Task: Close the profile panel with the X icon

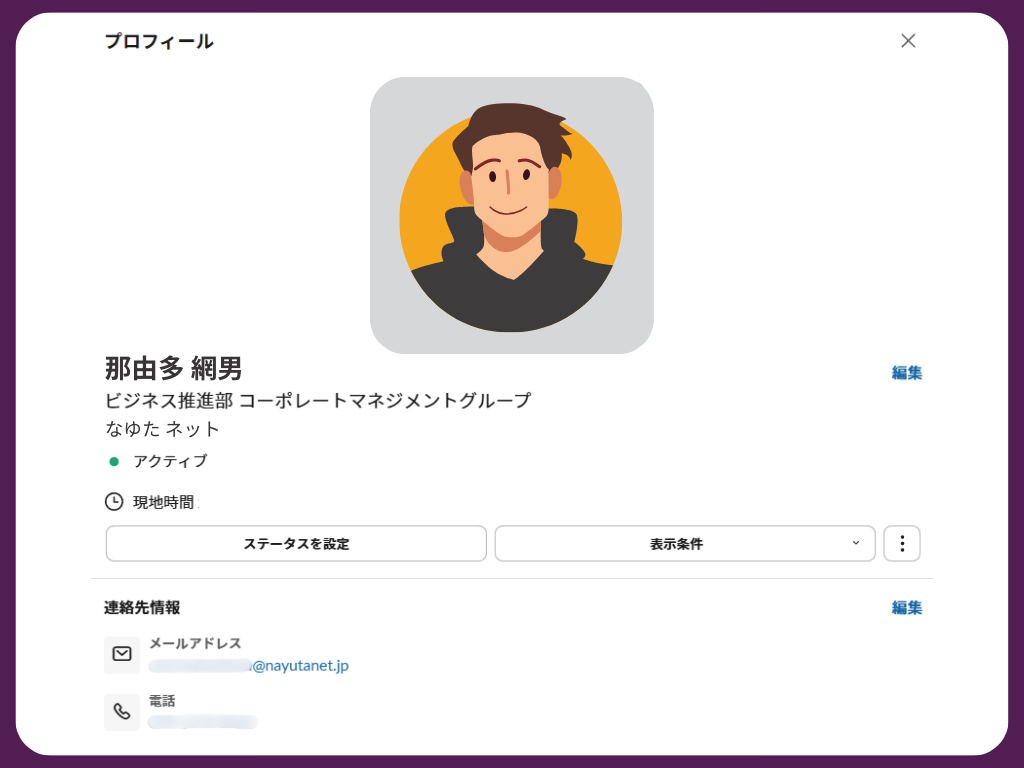Action: pyautogui.click(x=908, y=41)
